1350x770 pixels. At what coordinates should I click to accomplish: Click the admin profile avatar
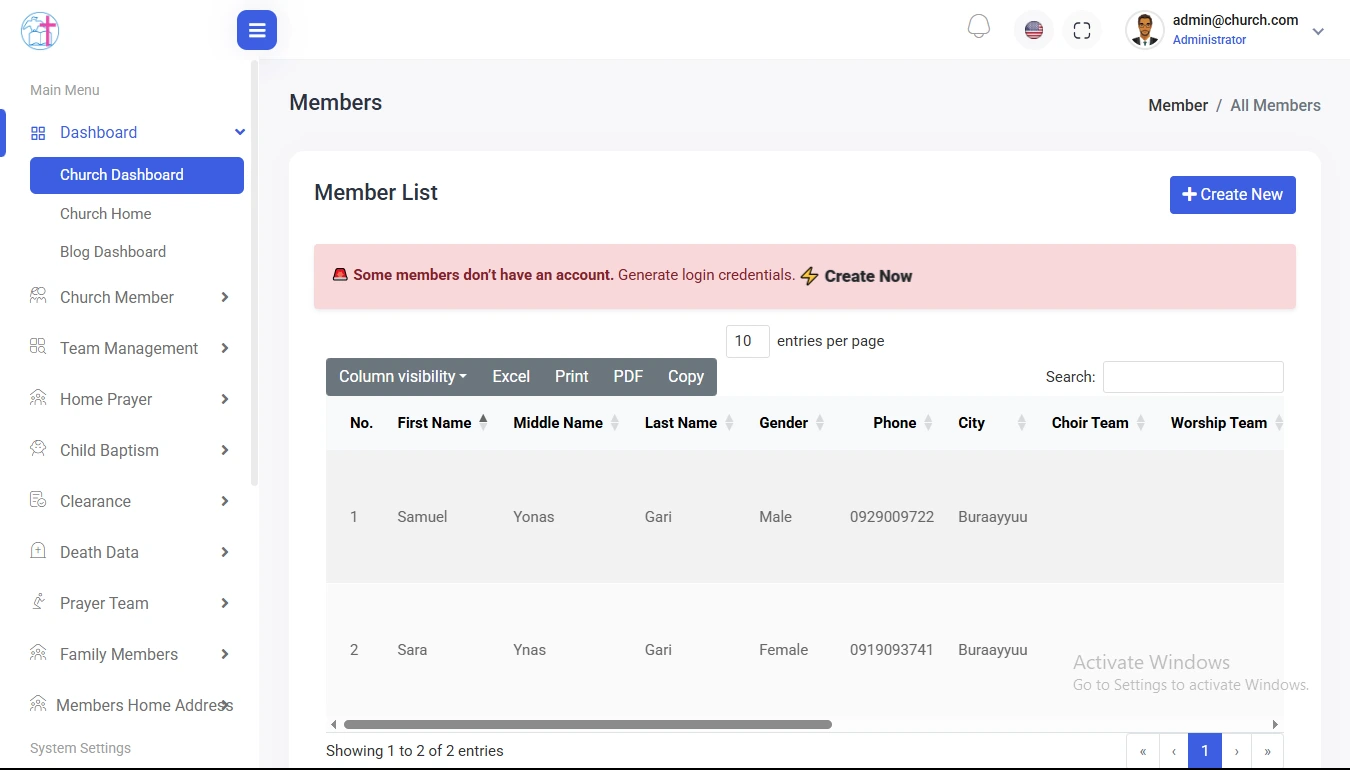(x=1144, y=30)
